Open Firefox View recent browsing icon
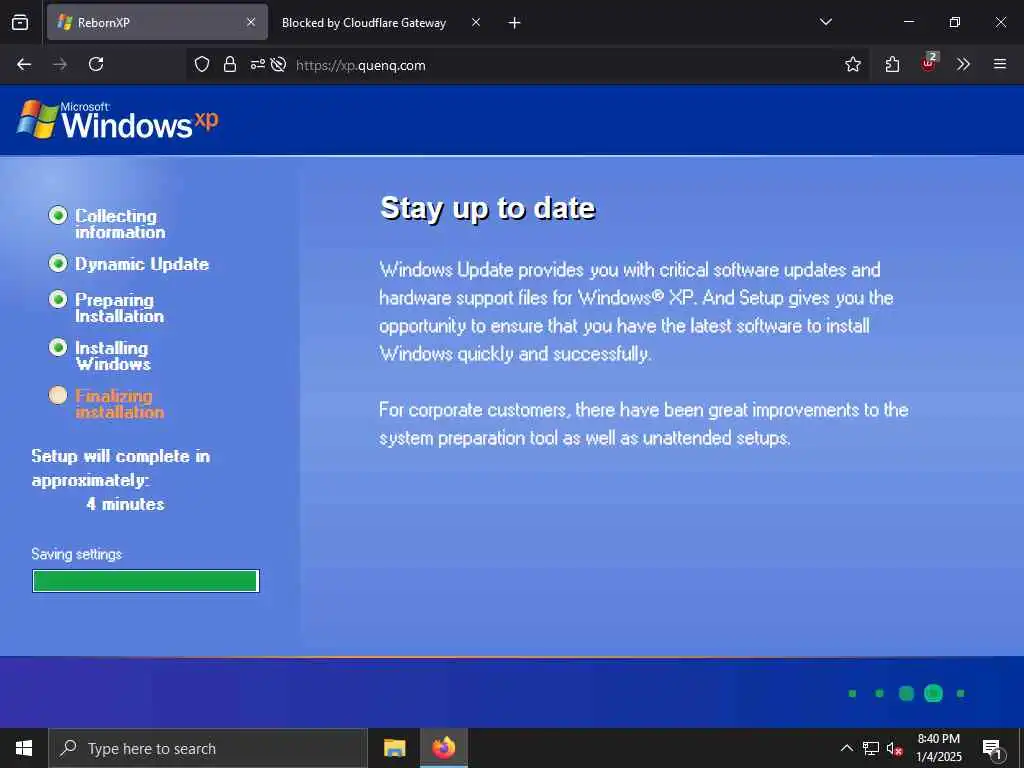This screenshot has height=768, width=1024. tap(20, 22)
